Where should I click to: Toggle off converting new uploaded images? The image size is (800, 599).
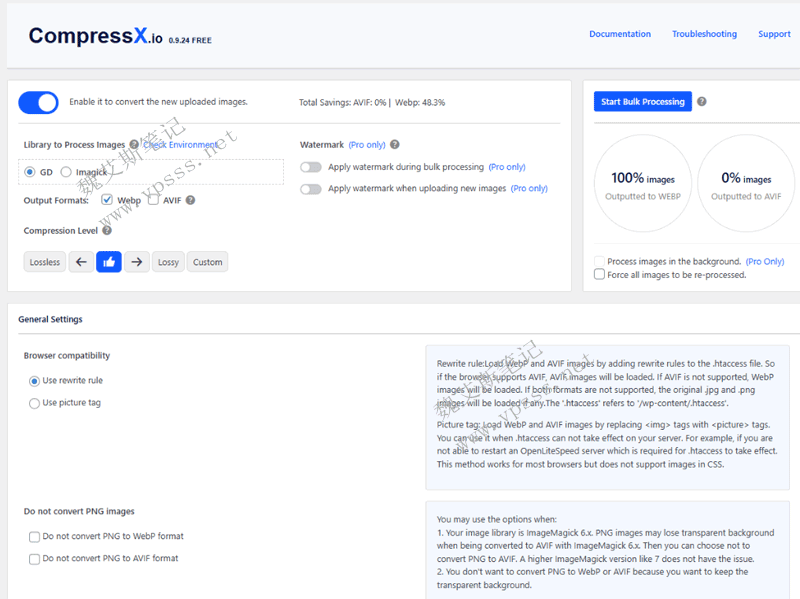(38, 103)
